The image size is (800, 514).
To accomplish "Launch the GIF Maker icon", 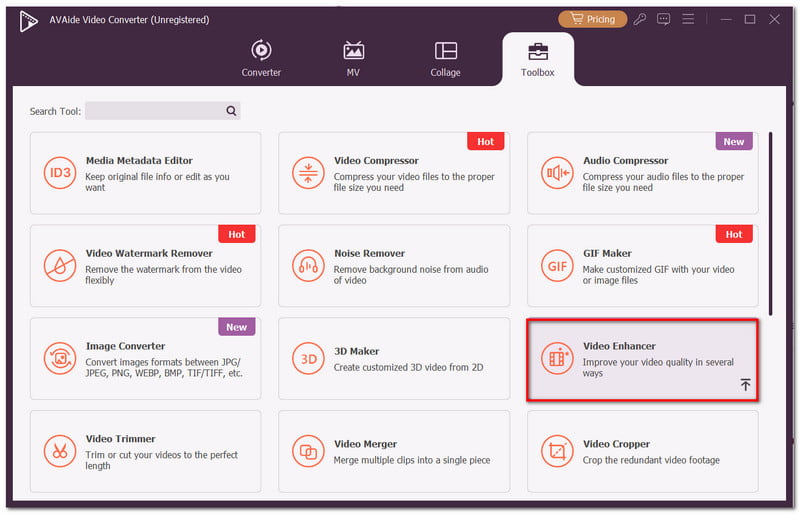I will point(557,265).
